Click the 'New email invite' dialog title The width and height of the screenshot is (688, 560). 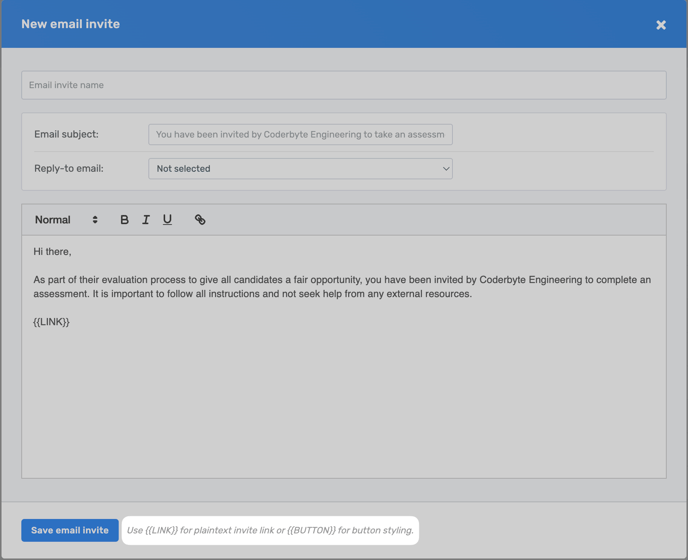click(70, 24)
